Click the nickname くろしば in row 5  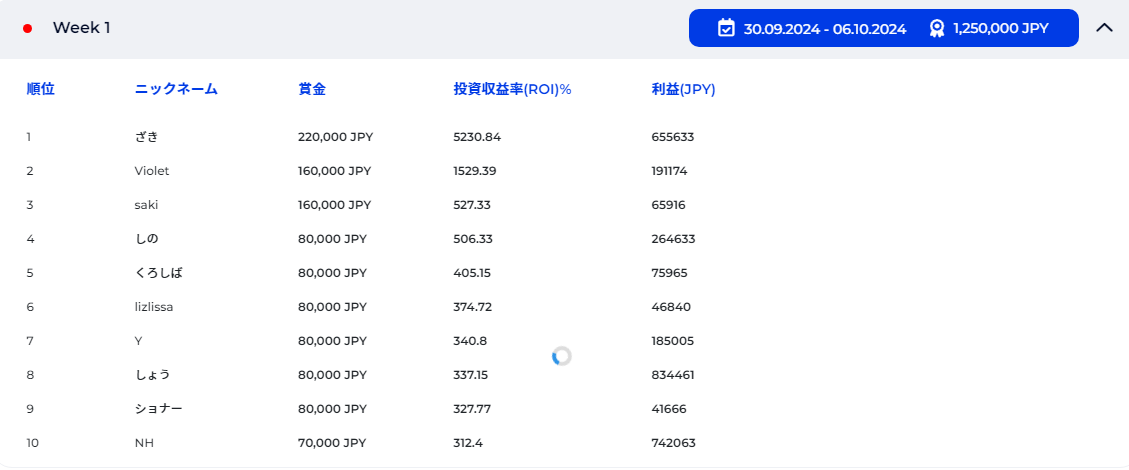158,273
